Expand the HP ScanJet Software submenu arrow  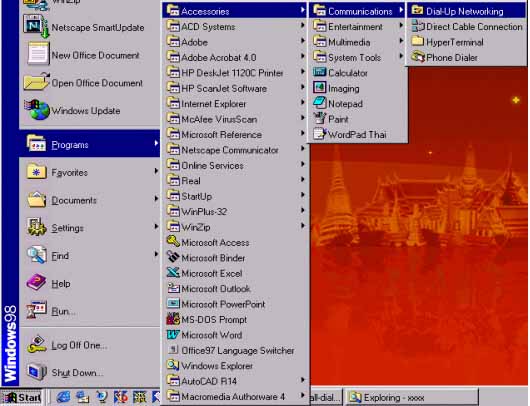(x=303, y=87)
